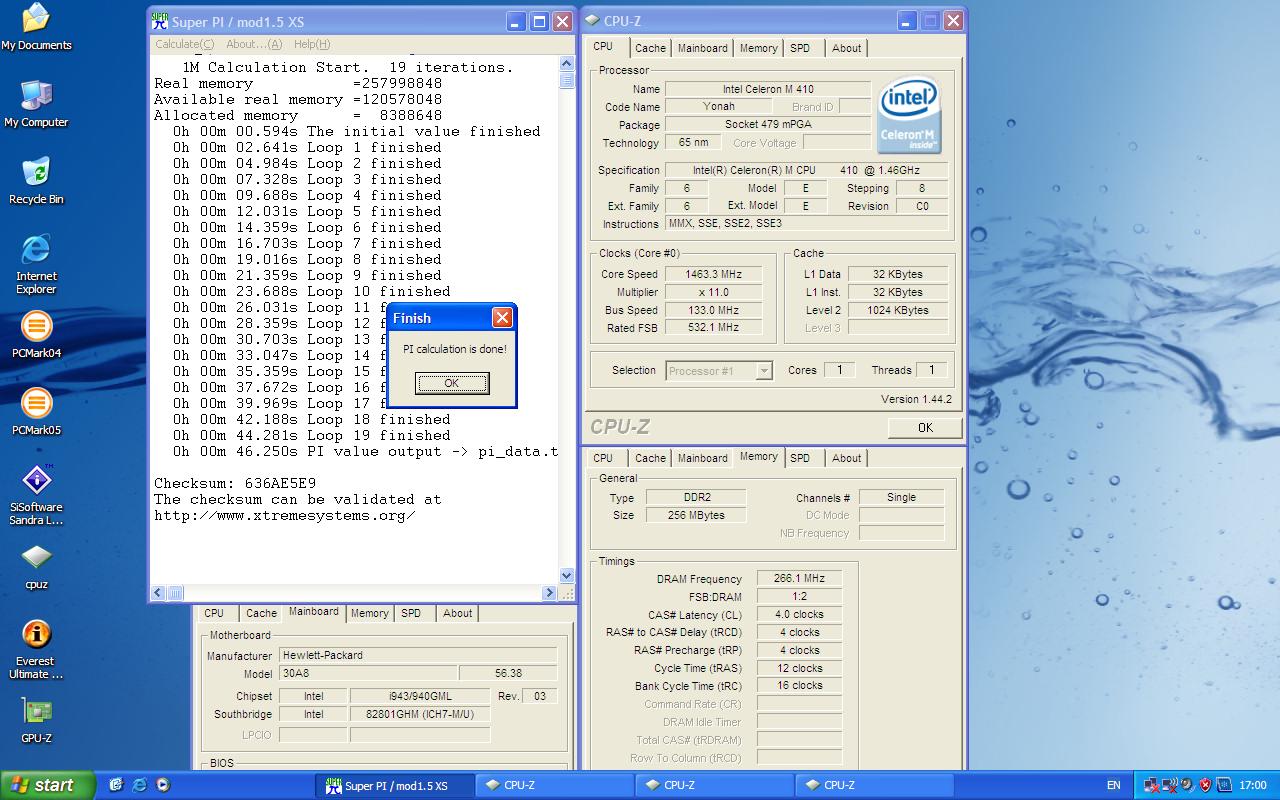Open the Help menu in Super PI
1280x800 pixels.
[x=312, y=44]
